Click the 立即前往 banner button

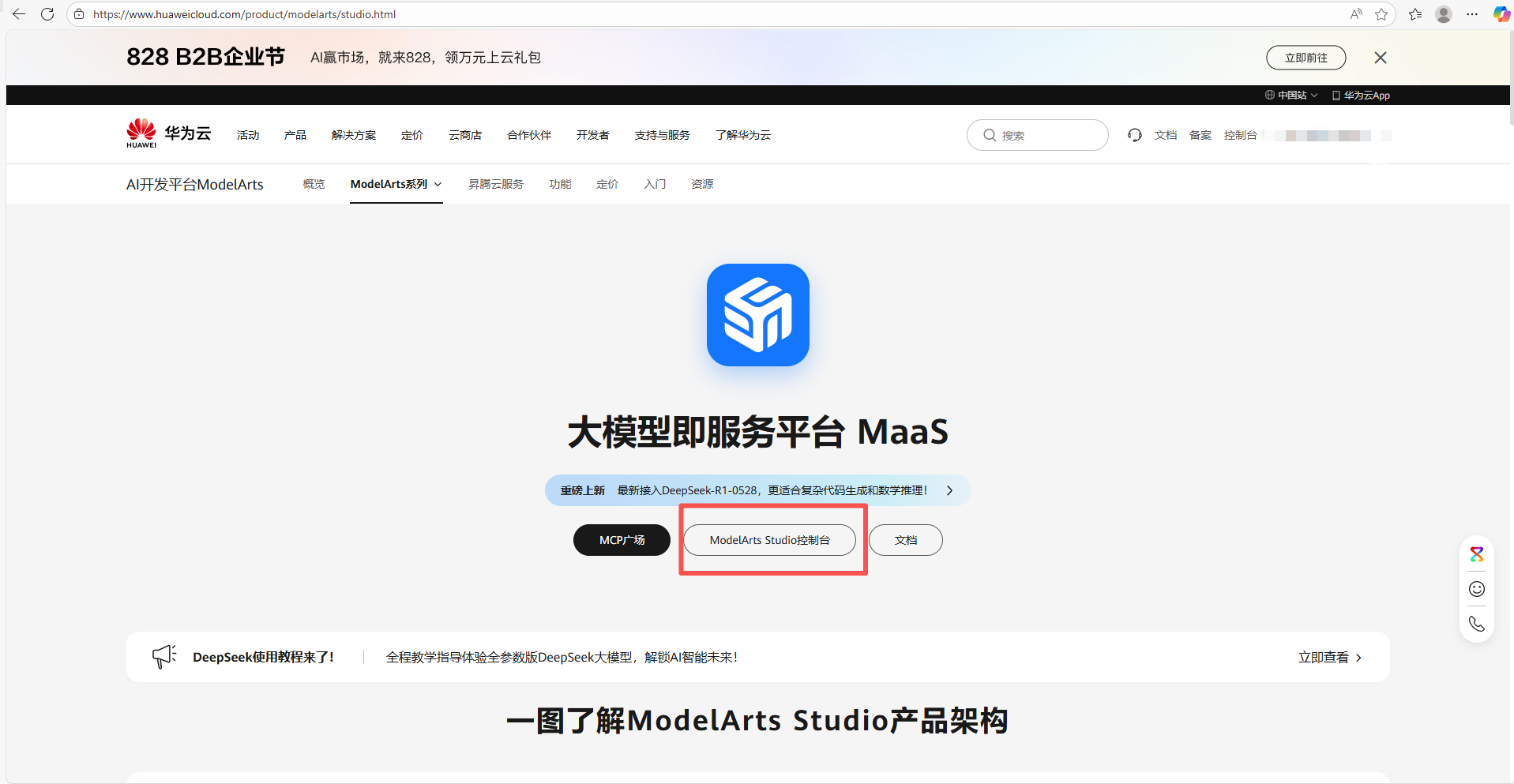pos(1306,58)
